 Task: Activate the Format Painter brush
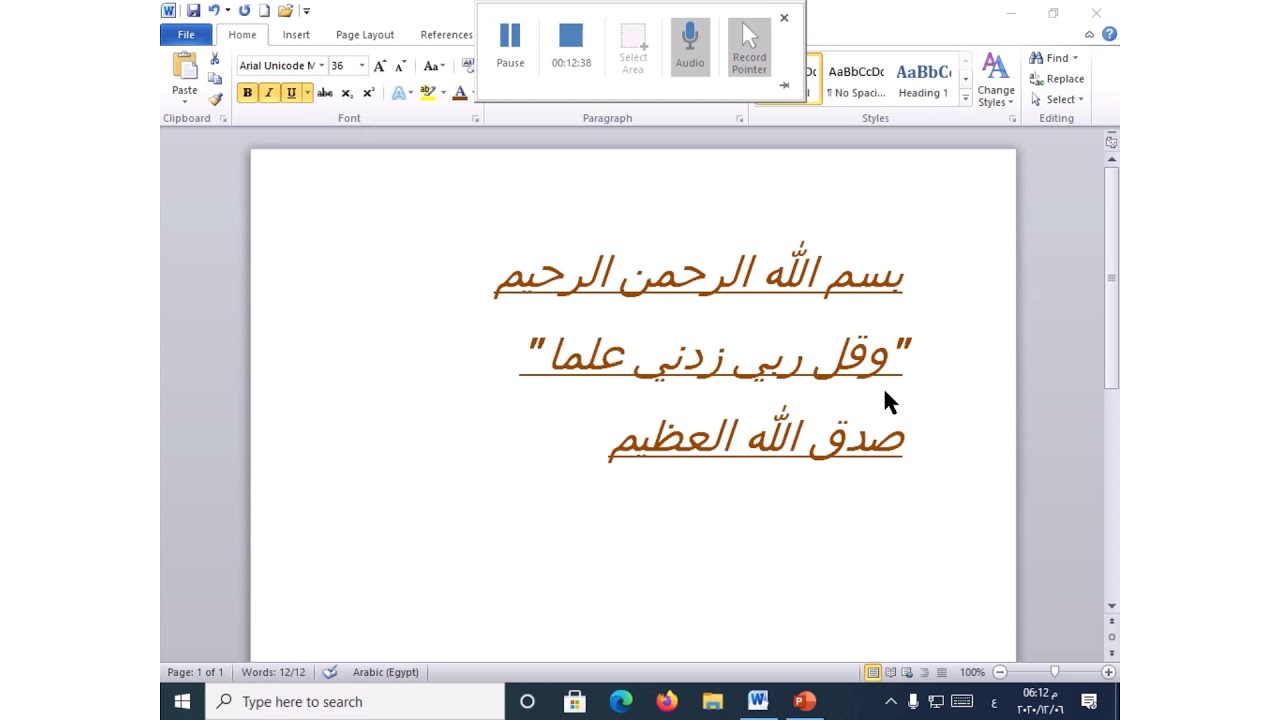[214, 99]
